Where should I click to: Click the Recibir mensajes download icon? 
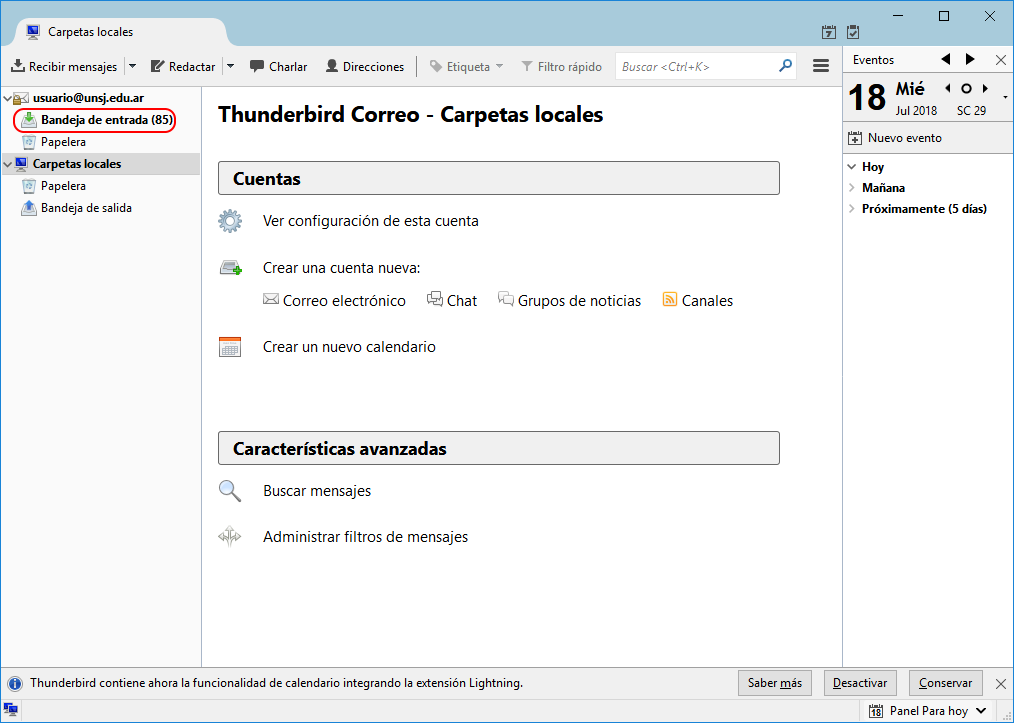click(x=18, y=66)
